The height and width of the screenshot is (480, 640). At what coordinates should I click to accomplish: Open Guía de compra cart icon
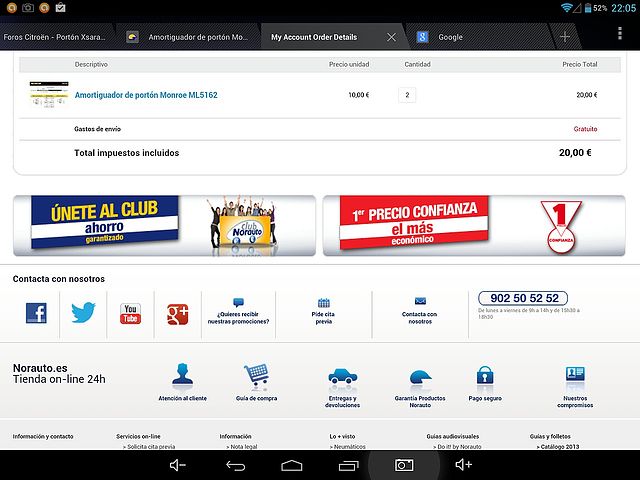tap(256, 376)
